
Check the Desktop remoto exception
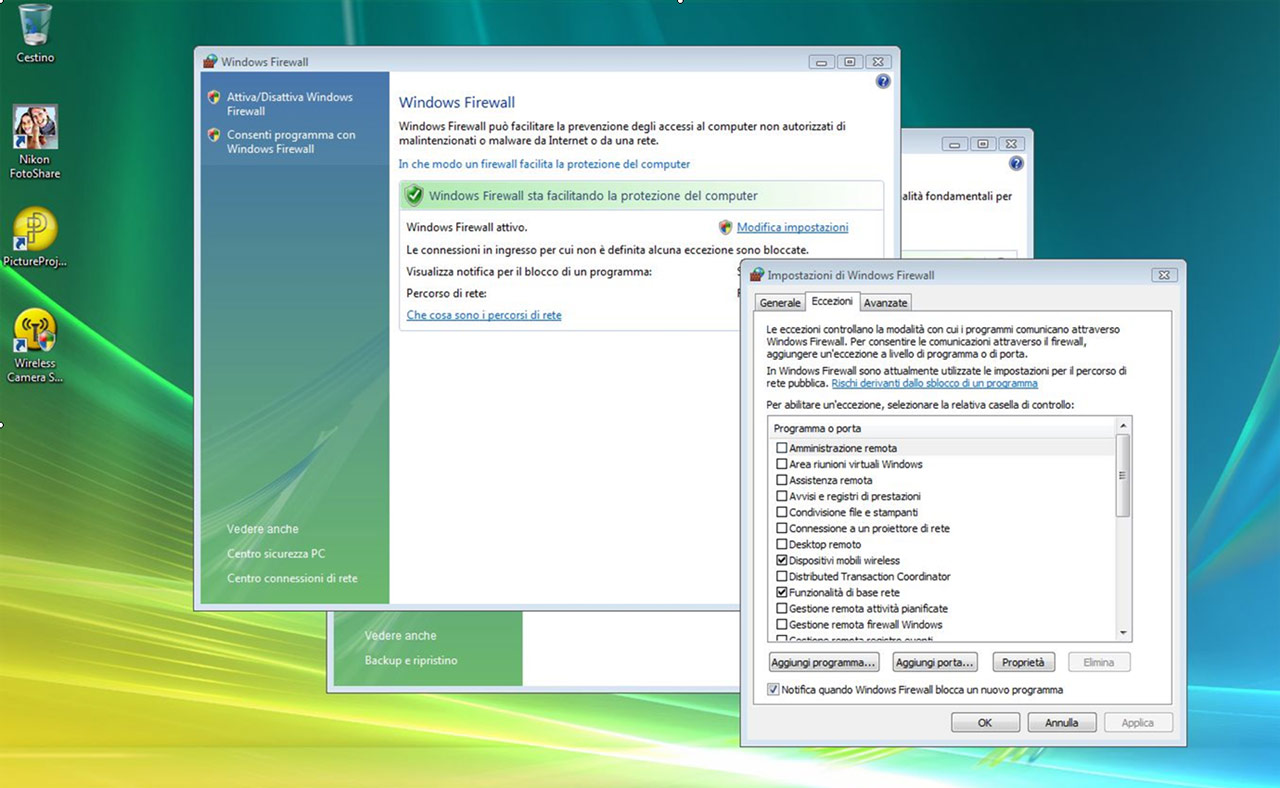click(782, 544)
